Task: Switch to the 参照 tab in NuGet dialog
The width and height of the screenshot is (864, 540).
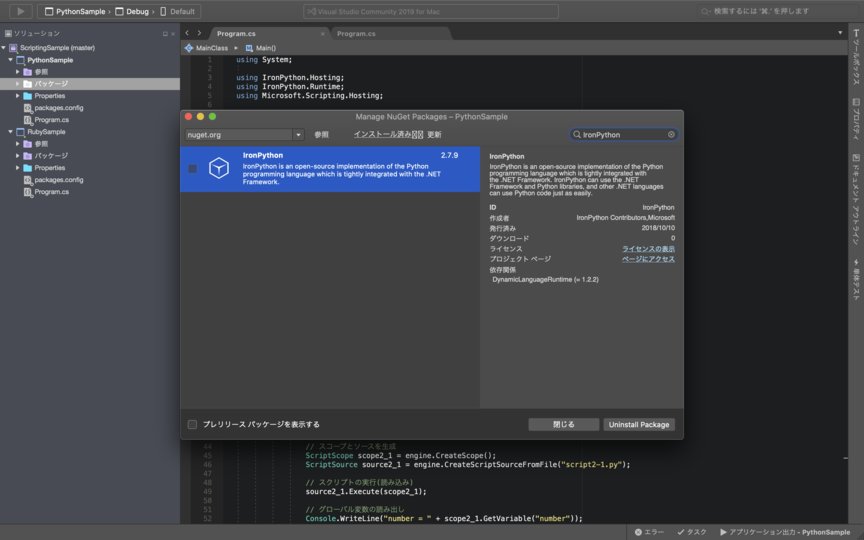Action: 321,134
